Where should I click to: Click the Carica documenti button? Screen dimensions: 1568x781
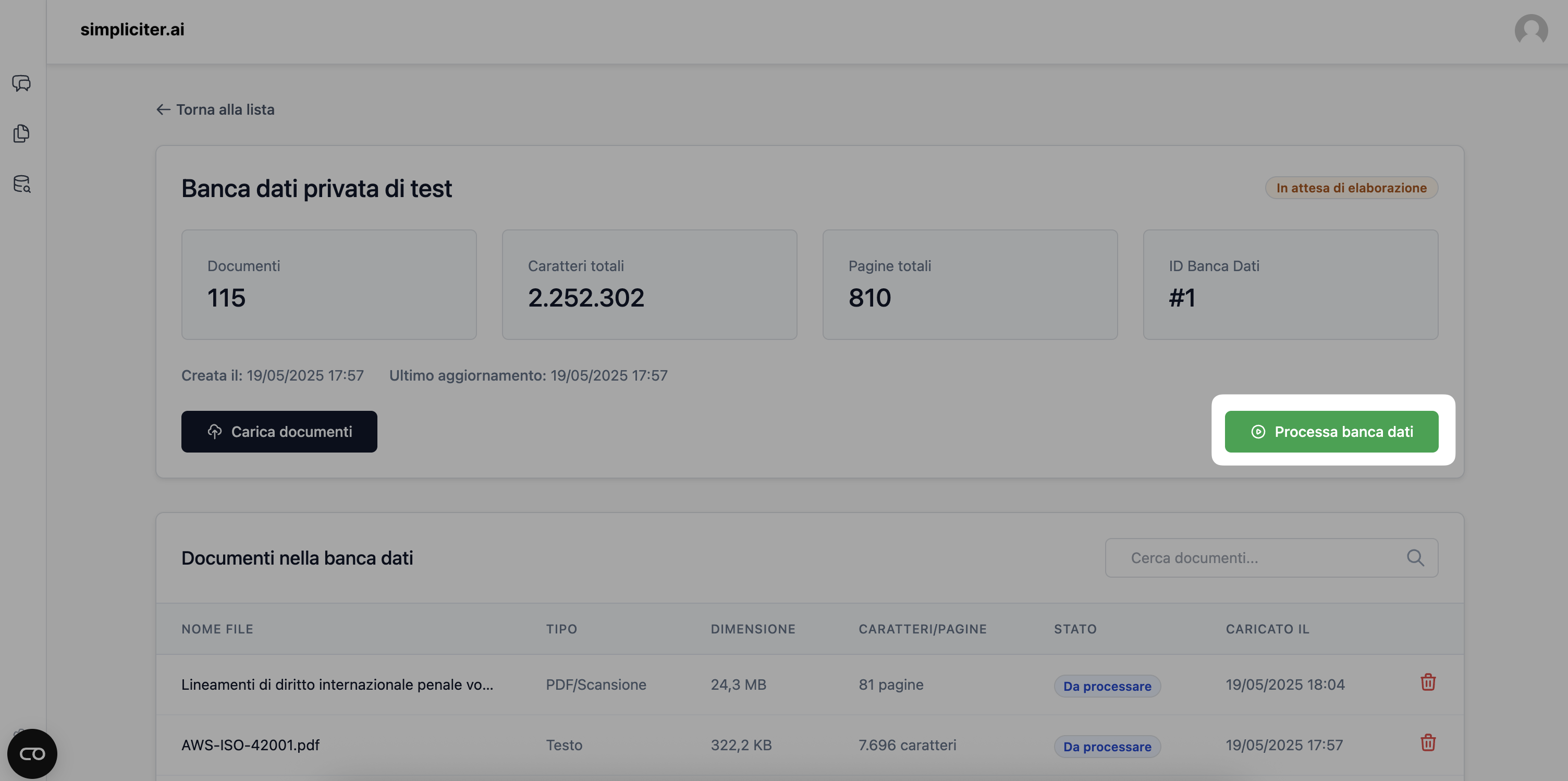pyautogui.click(x=279, y=432)
